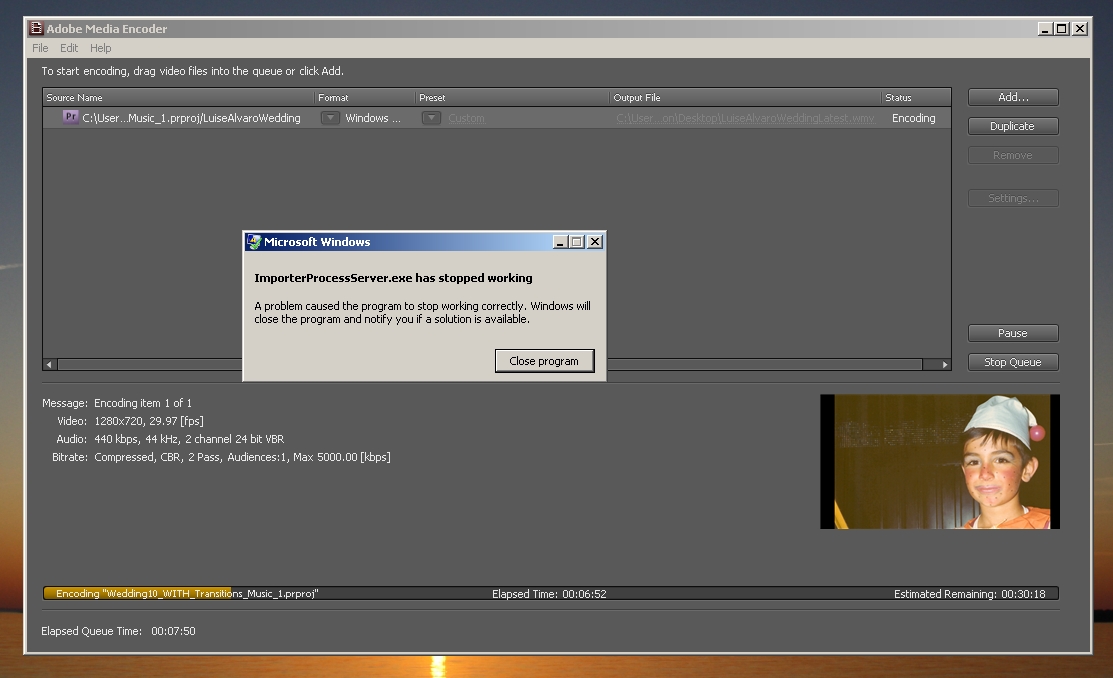Screen dimensions: 1113x678
Task: Pause the encoding queue
Action: 1013,333
